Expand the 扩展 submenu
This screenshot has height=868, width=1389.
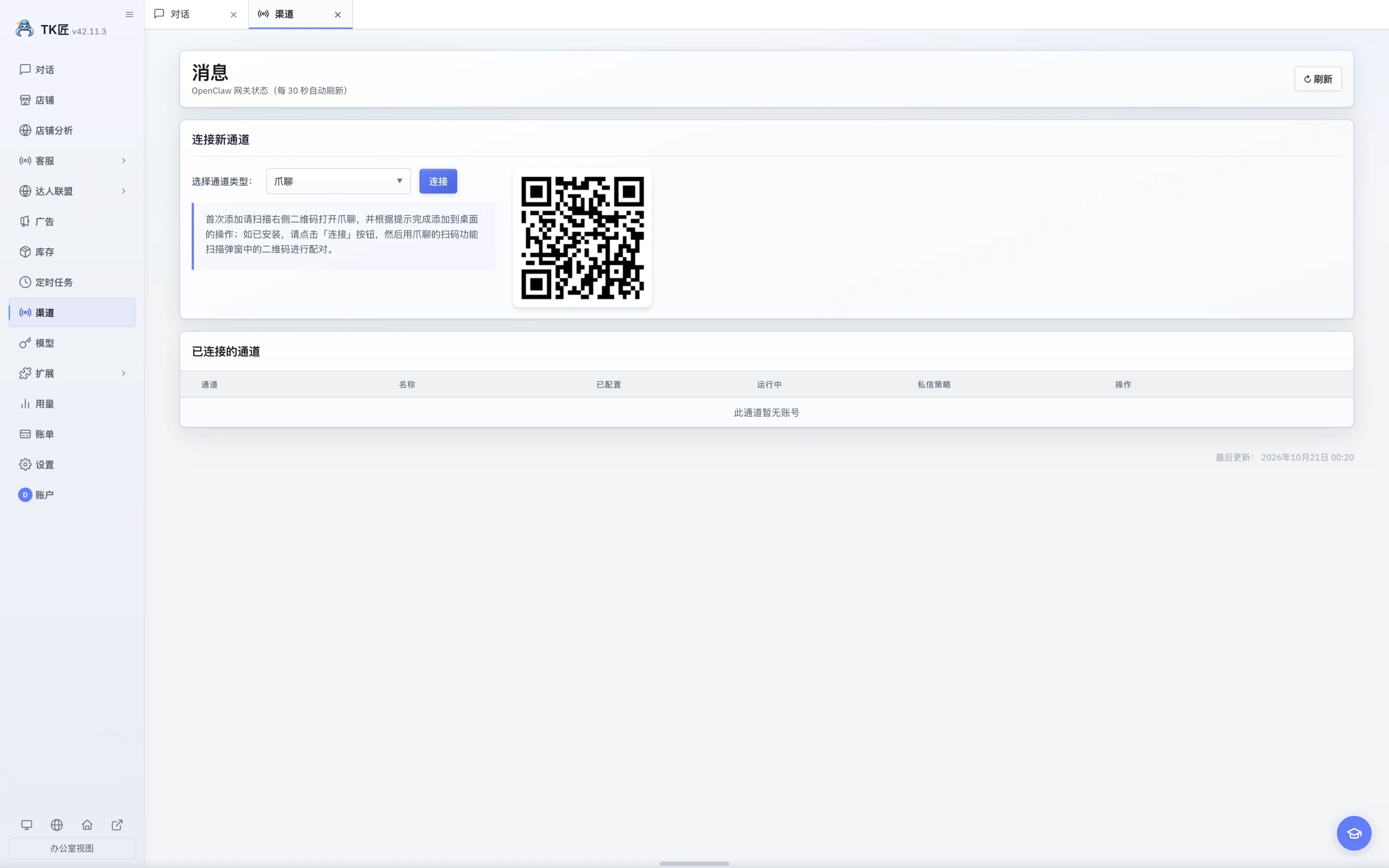72,373
